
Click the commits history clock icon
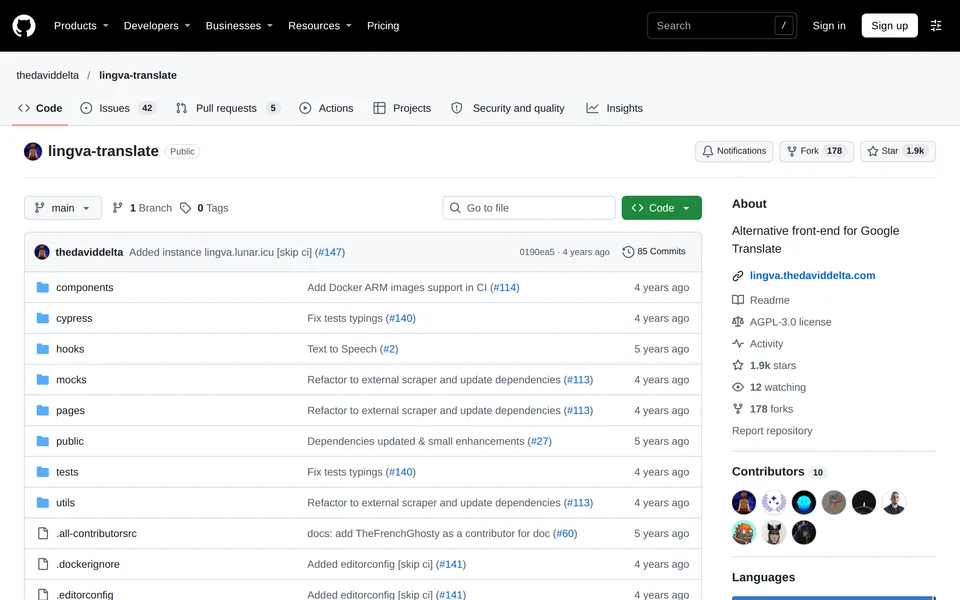pos(628,252)
